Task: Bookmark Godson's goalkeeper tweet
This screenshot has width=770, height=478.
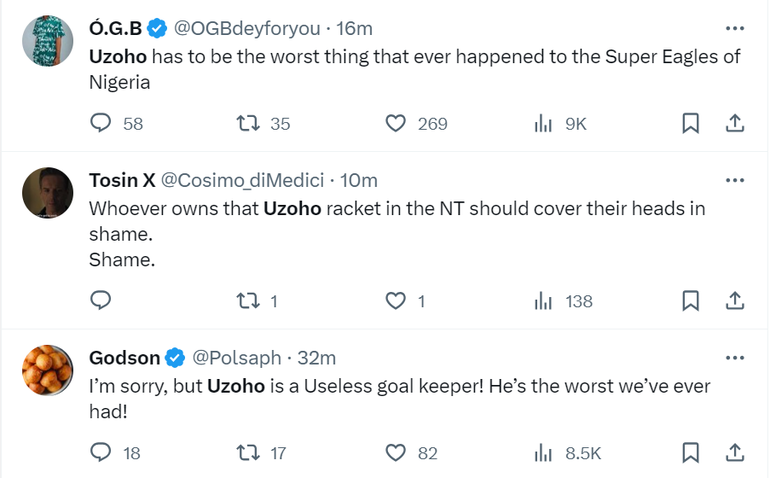Action: (x=690, y=453)
